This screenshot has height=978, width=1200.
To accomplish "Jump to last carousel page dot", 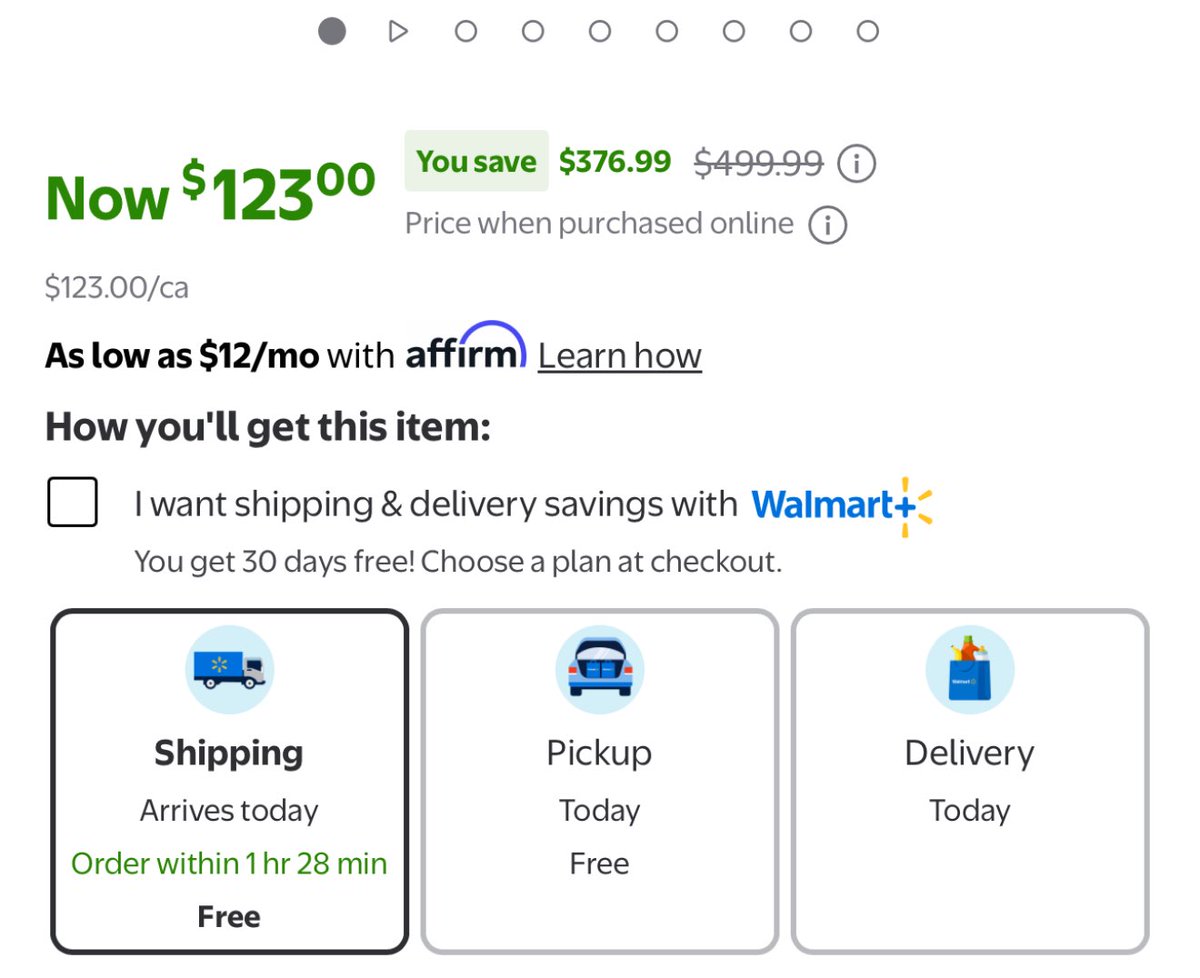I will tap(868, 32).
